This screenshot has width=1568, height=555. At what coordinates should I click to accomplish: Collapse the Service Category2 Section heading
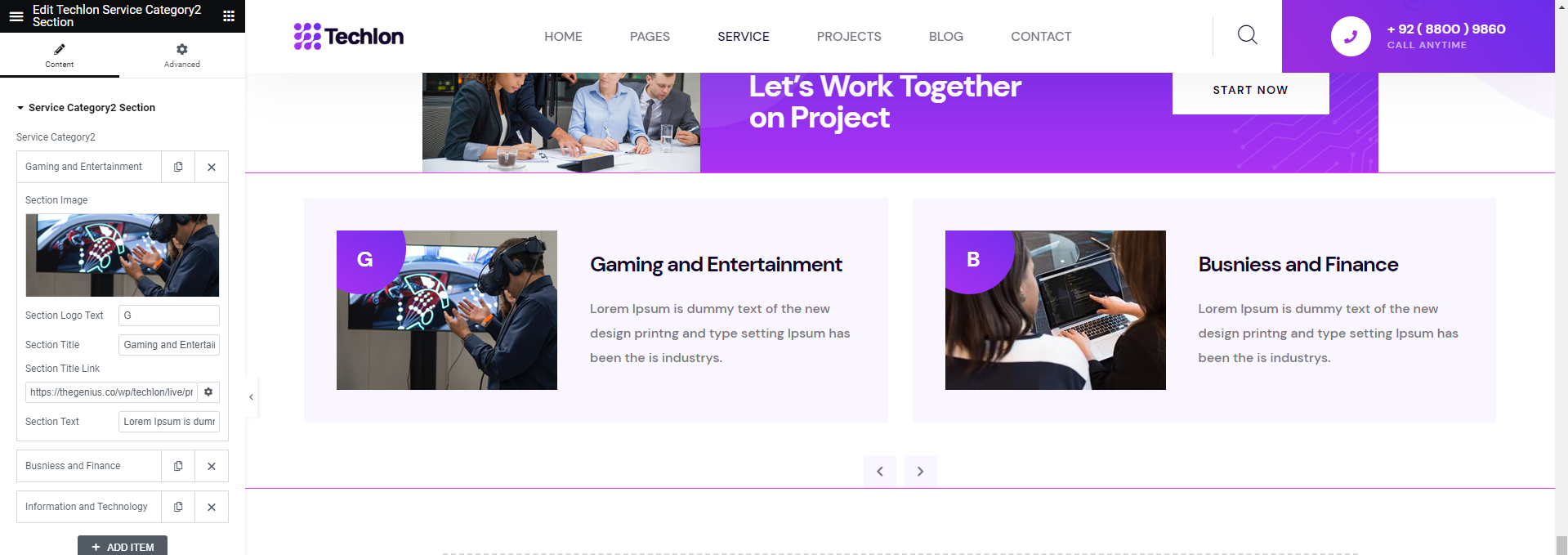pos(86,108)
